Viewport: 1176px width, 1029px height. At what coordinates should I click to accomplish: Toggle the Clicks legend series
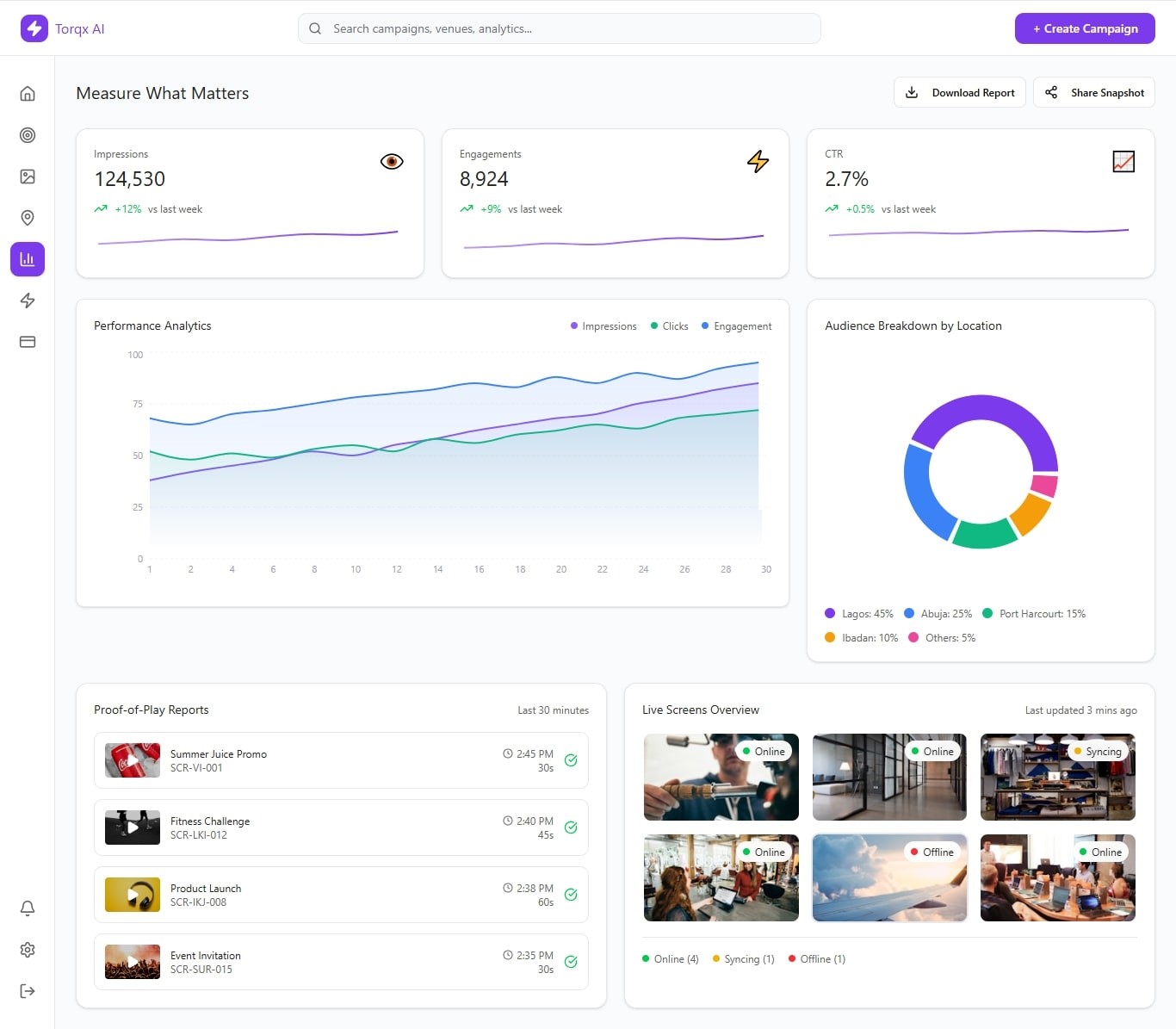pos(670,326)
